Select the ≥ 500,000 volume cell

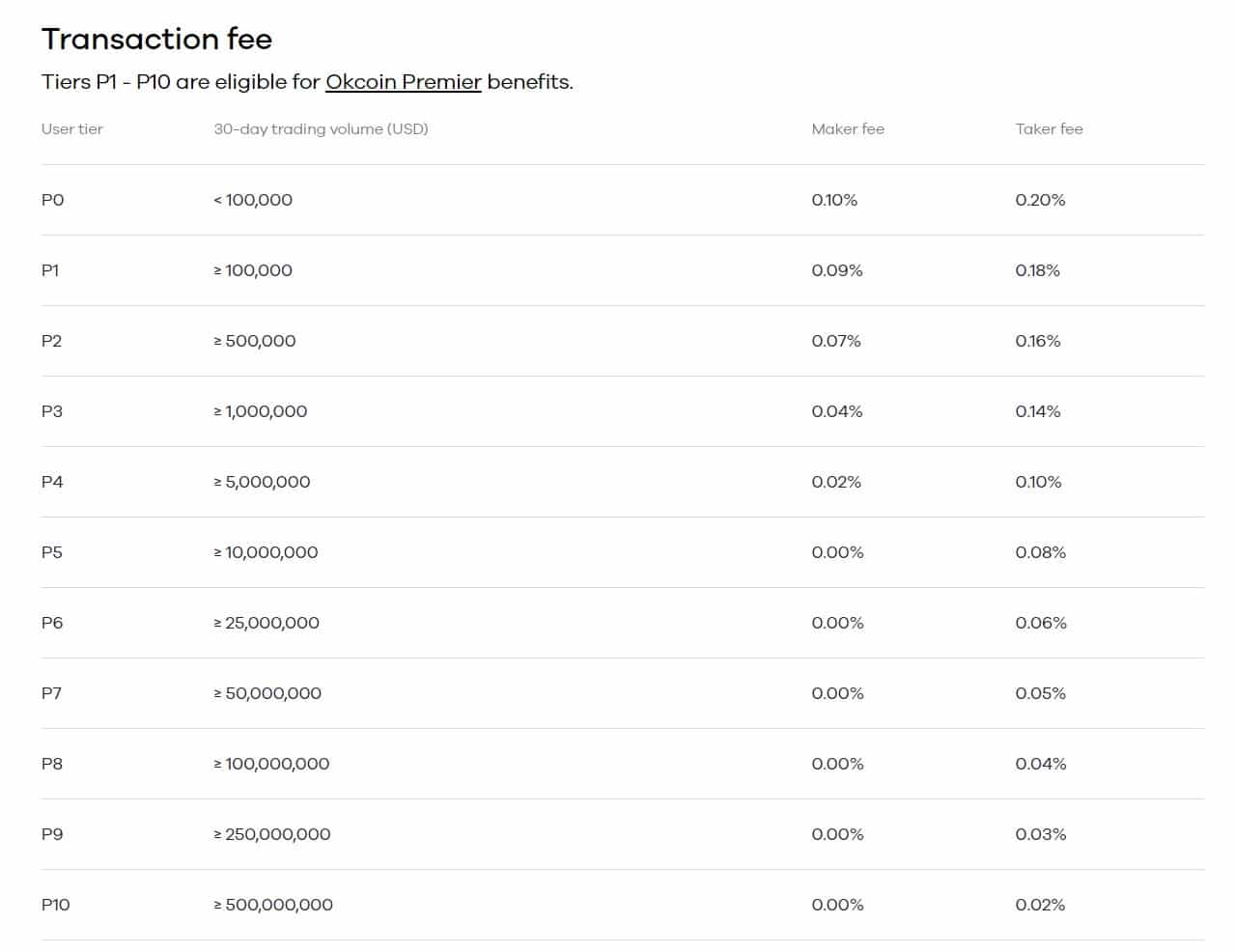pos(255,341)
